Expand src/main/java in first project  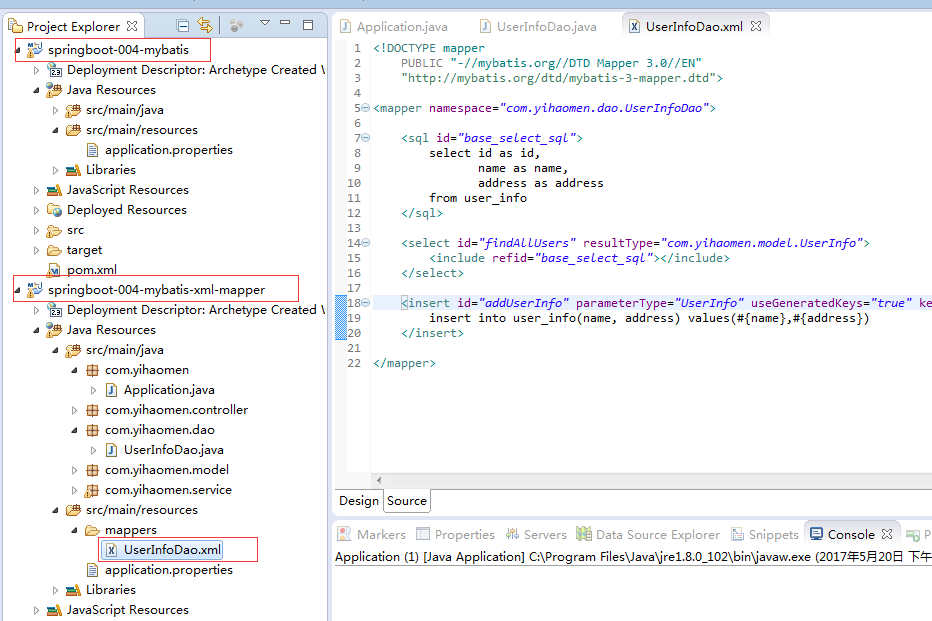(x=55, y=111)
